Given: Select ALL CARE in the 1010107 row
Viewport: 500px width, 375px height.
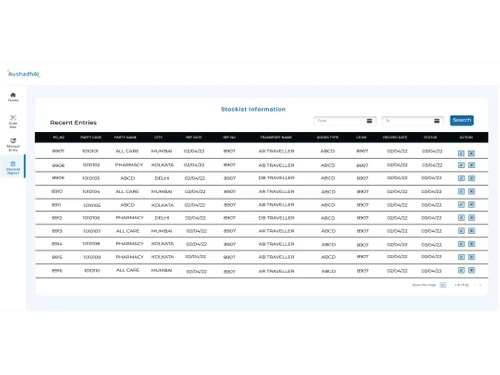Looking at the screenshot, I should click(127, 231).
